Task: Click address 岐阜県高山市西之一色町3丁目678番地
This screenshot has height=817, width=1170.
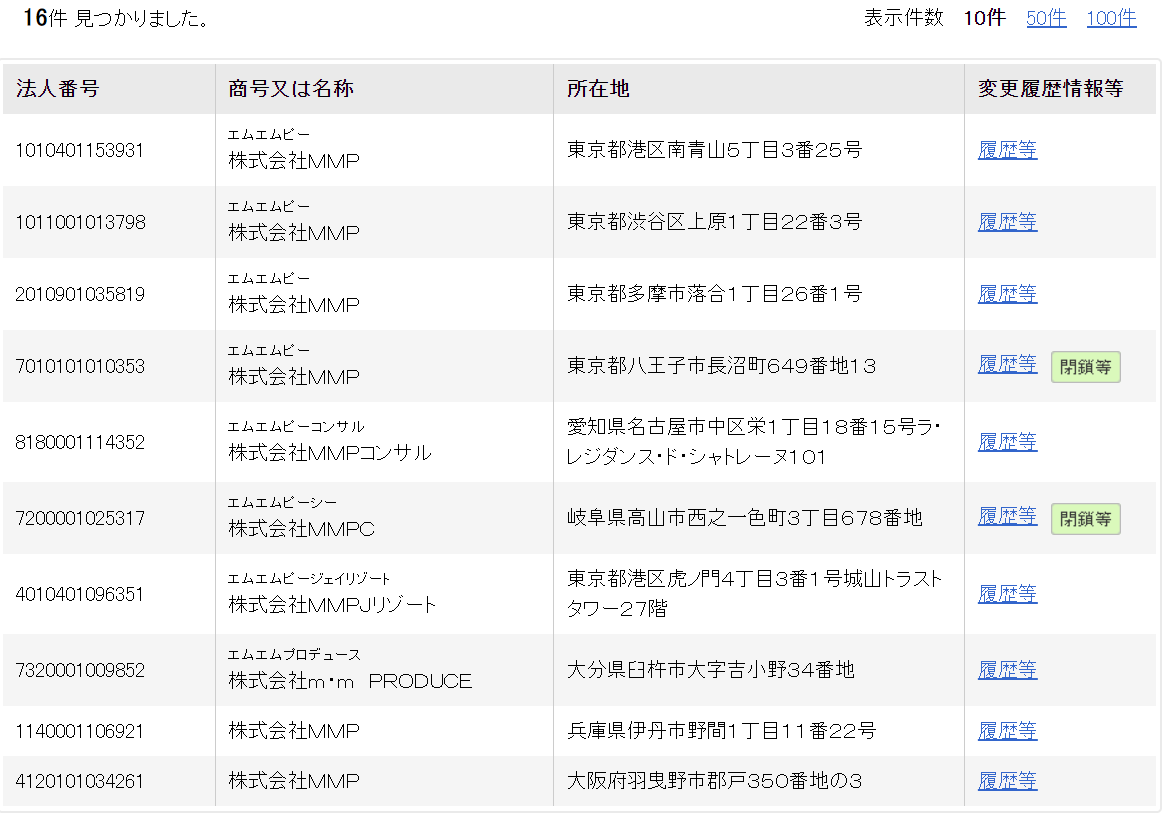Action: [745, 518]
